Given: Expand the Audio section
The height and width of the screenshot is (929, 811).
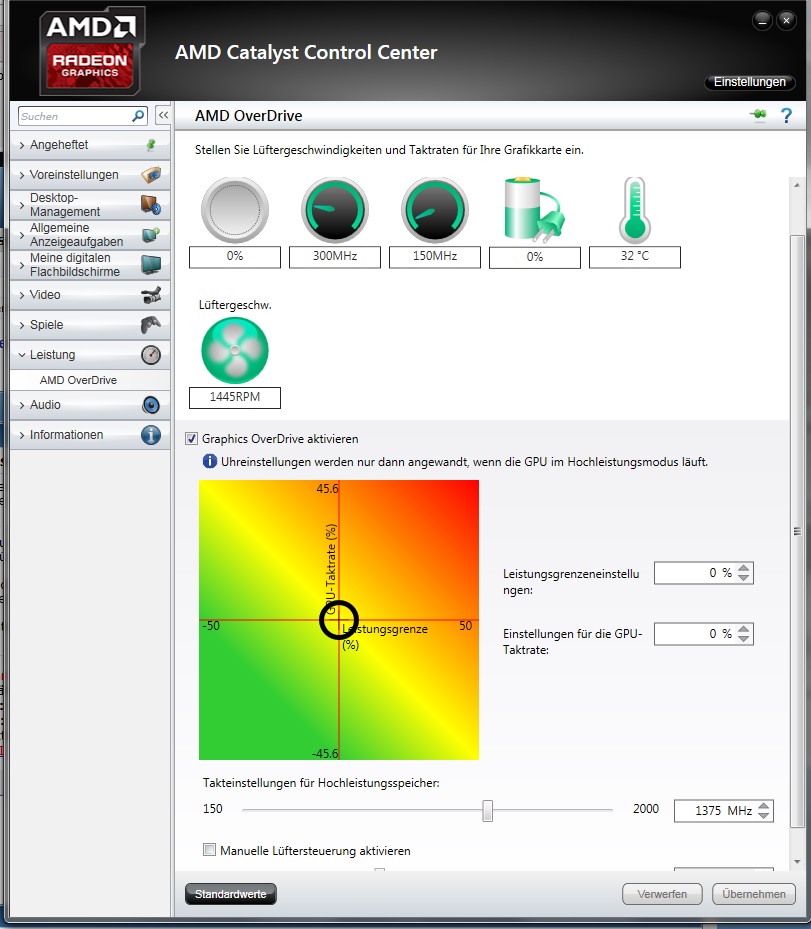Looking at the screenshot, I should (x=22, y=405).
